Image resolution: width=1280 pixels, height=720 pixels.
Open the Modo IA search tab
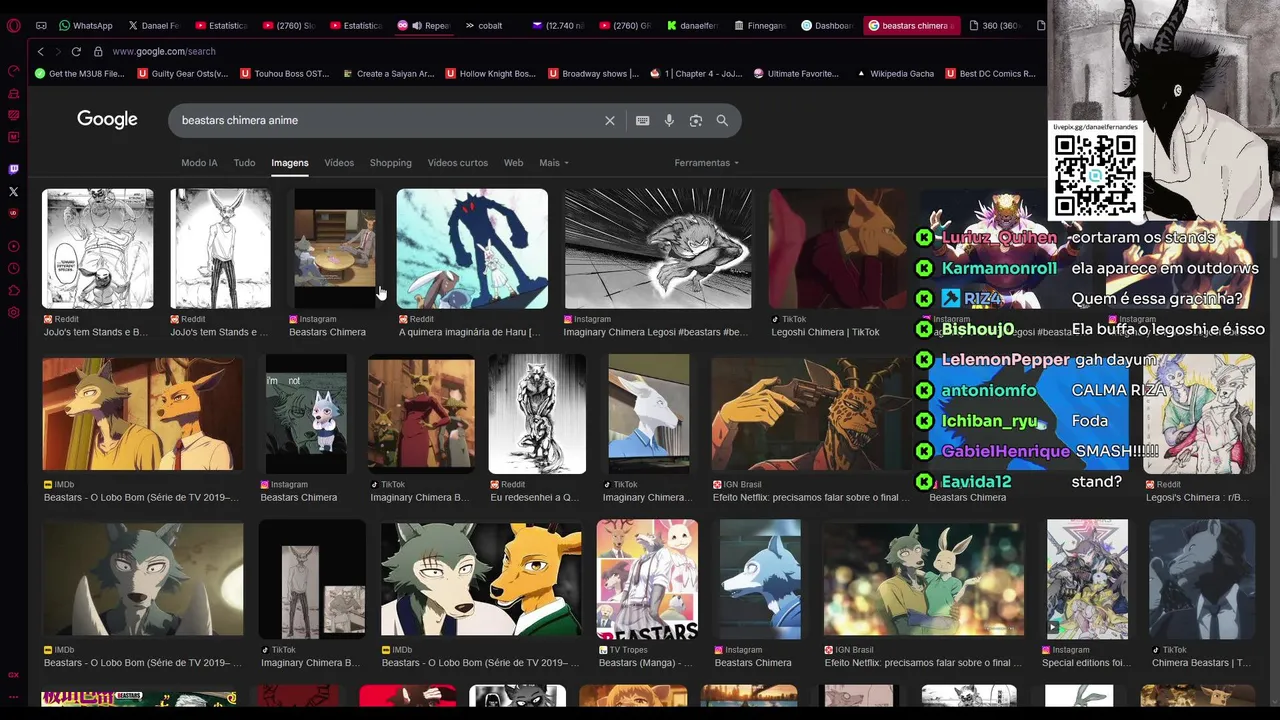click(x=199, y=162)
